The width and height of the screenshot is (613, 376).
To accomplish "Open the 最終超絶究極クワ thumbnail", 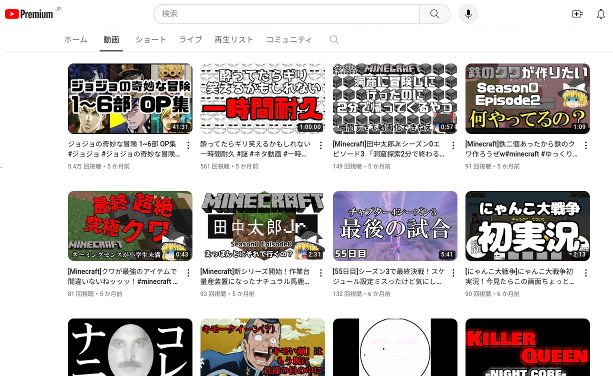I will (130, 226).
